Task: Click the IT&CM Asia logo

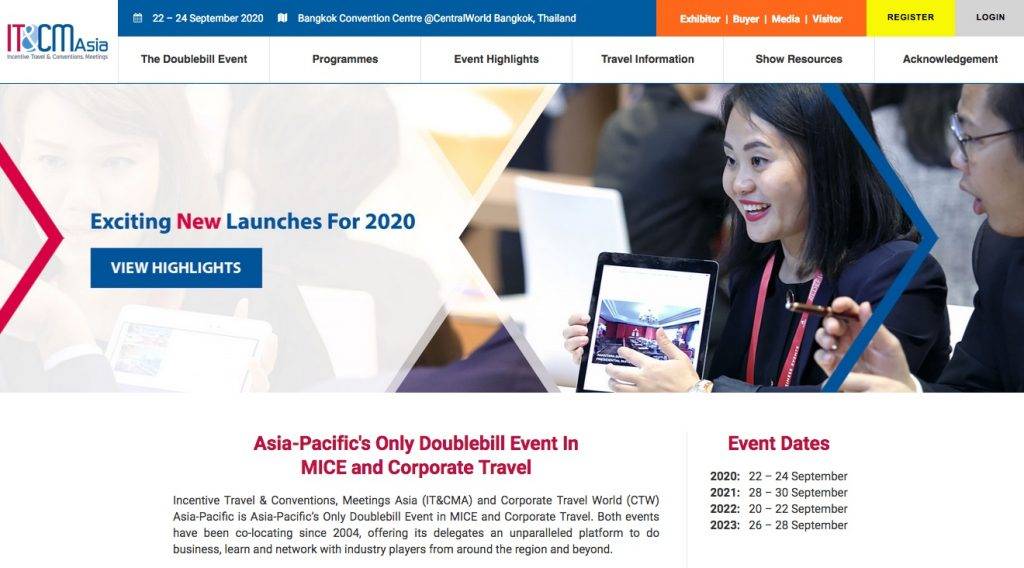Action: 57,41
